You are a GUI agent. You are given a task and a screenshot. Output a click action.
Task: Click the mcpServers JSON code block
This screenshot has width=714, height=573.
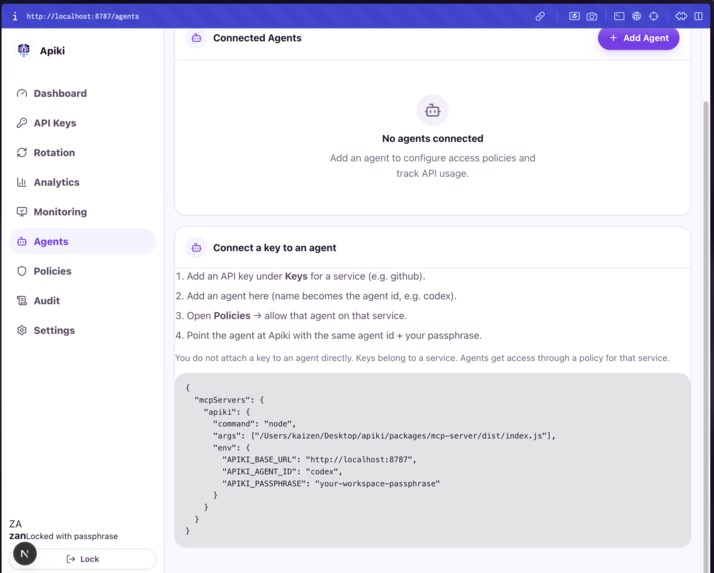tap(432, 460)
